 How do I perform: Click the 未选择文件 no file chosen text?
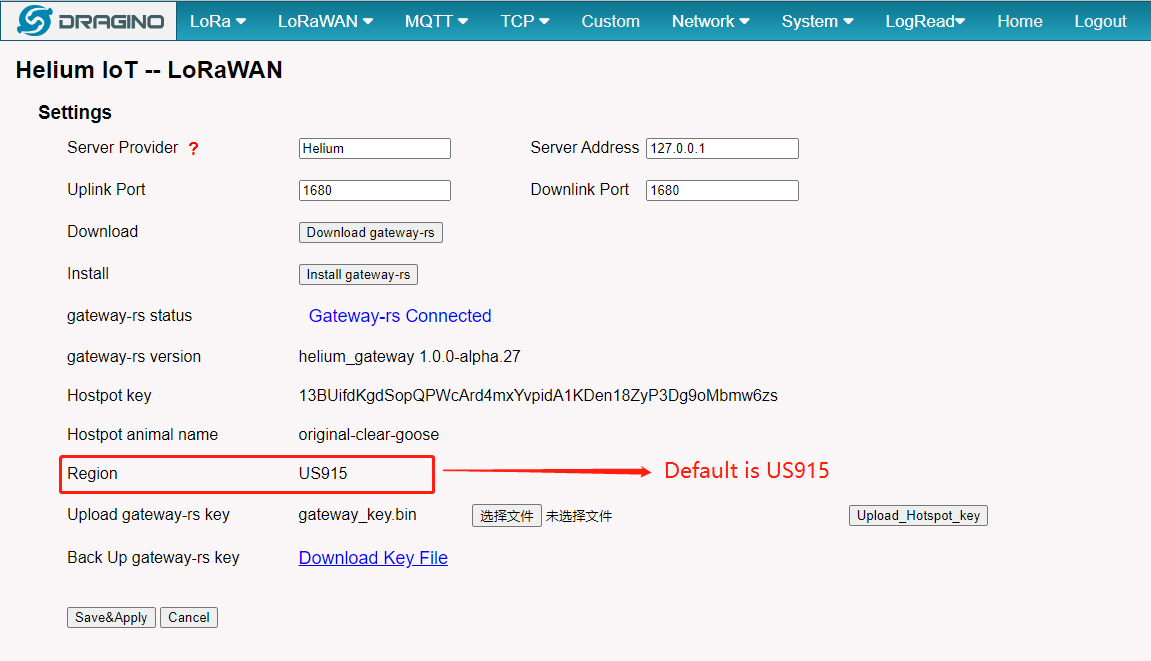578,516
